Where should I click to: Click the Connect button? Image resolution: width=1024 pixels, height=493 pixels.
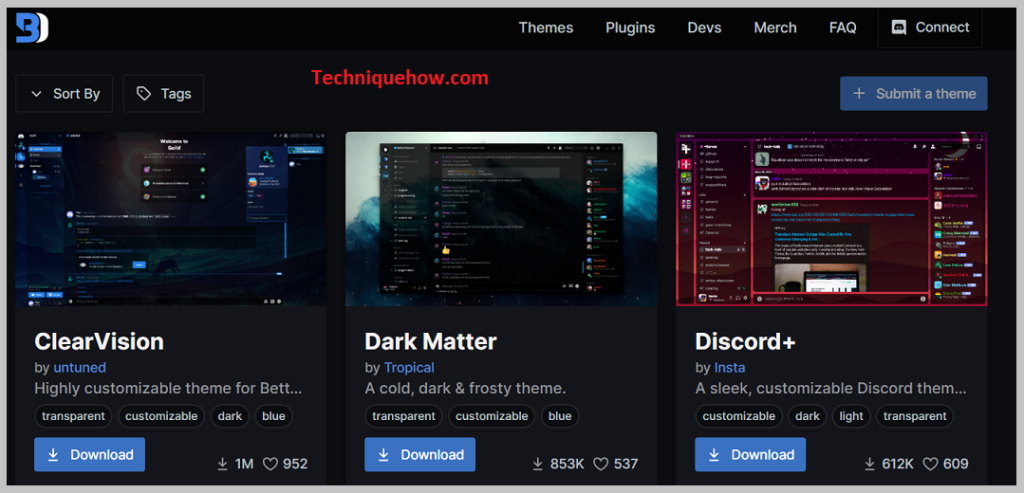(x=930, y=27)
